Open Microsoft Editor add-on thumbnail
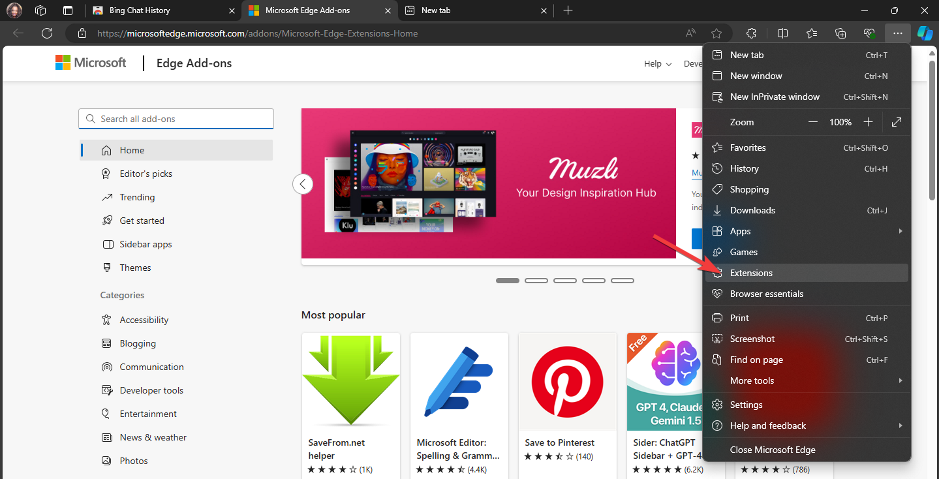 459,382
